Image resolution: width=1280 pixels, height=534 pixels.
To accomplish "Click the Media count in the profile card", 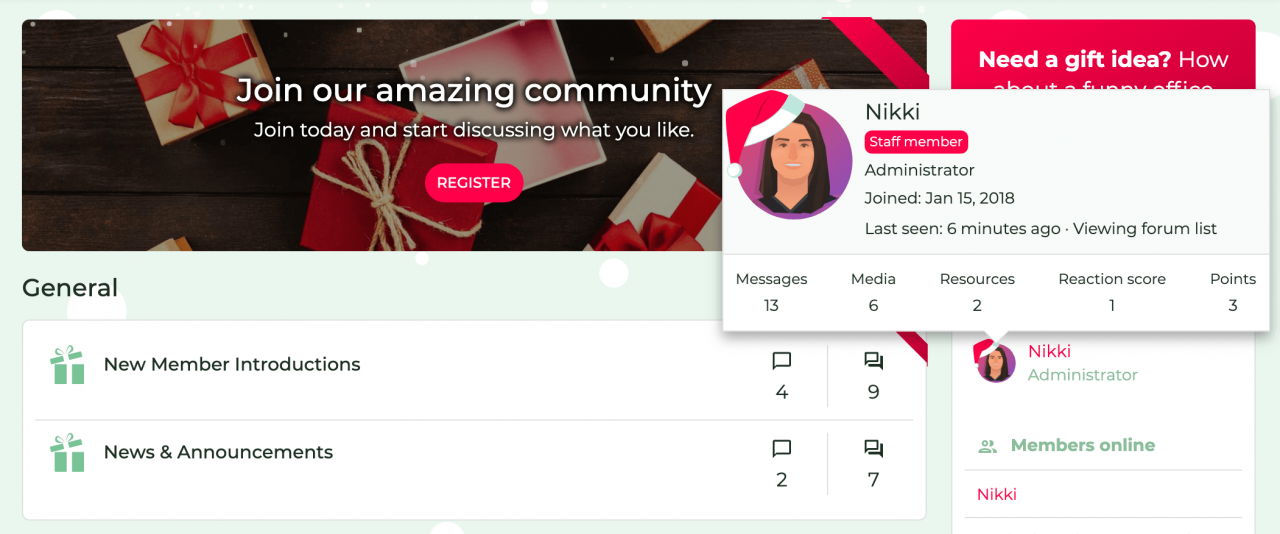I will [873, 305].
